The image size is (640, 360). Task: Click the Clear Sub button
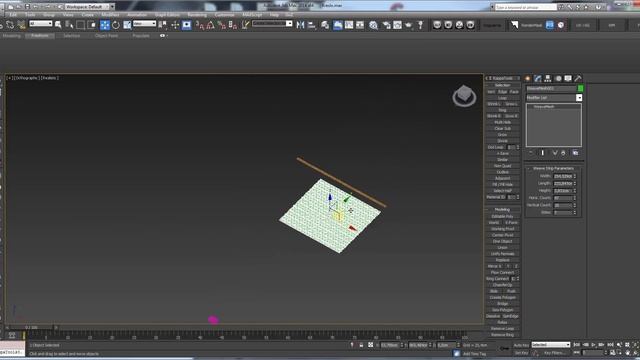[x=502, y=129]
